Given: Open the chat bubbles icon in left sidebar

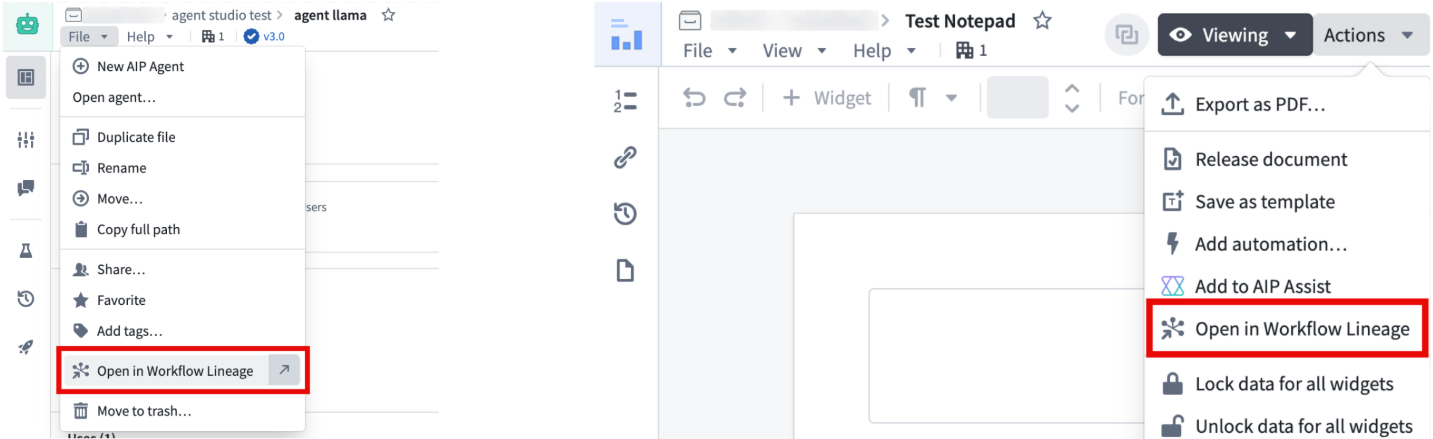Looking at the screenshot, I should tap(26, 188).
